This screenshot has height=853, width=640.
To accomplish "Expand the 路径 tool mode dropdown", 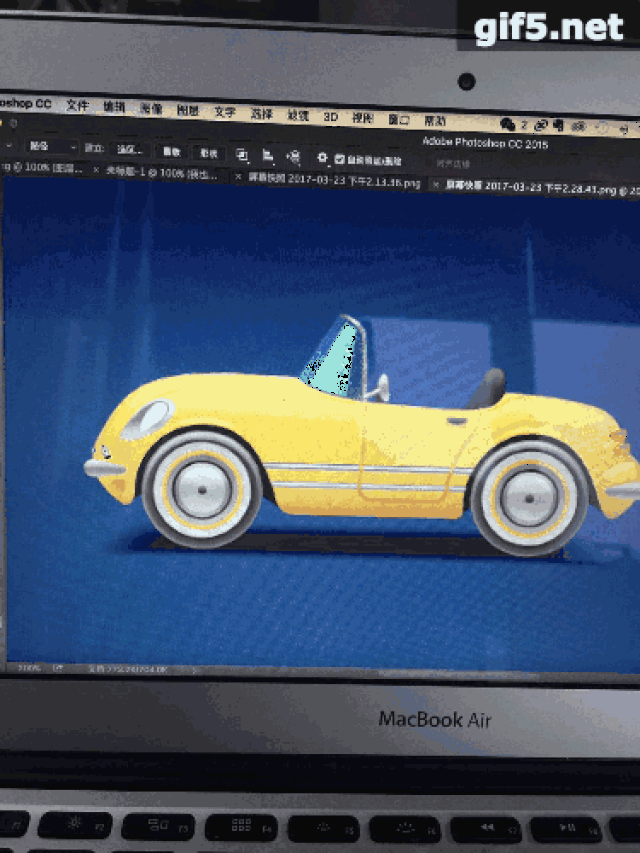I will pyautogui.click(x=51, y=146).
